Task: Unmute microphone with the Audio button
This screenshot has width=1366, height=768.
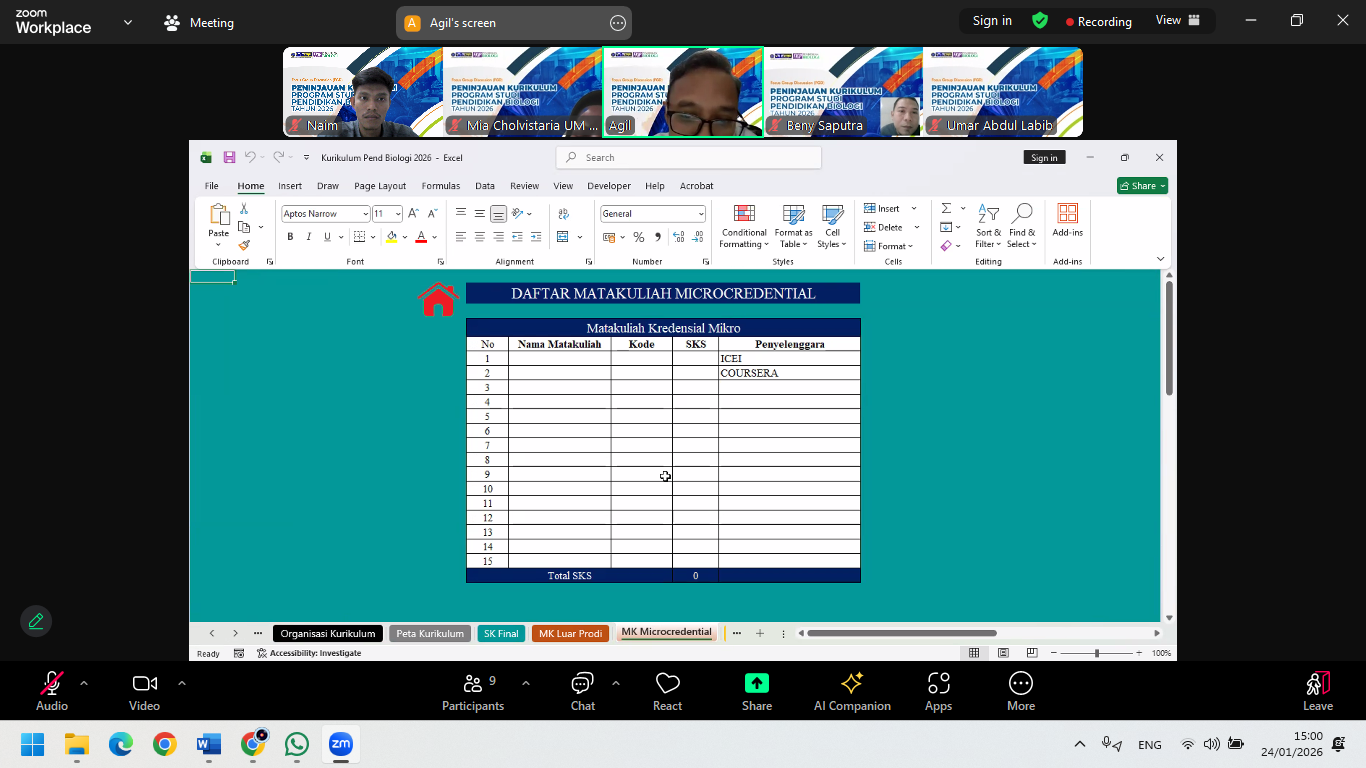Action: point(52,684)
